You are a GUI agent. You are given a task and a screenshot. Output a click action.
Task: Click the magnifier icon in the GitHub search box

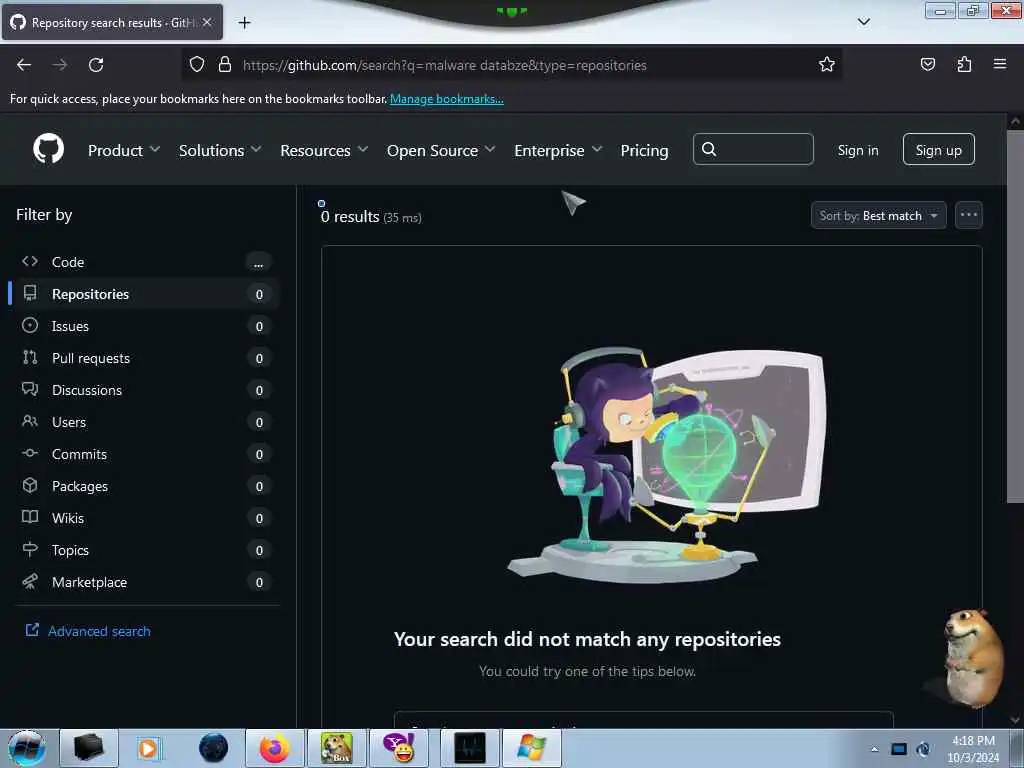tap(709, 150)
